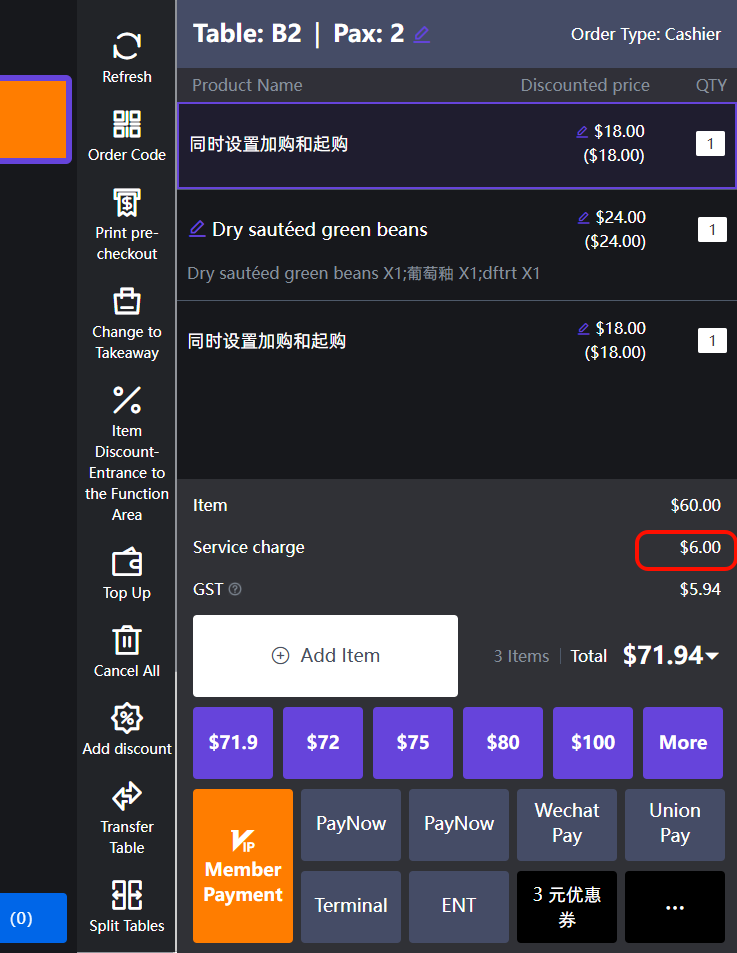Open the Top Up wallet icon

pyautogui.click(x=127, y=563)
